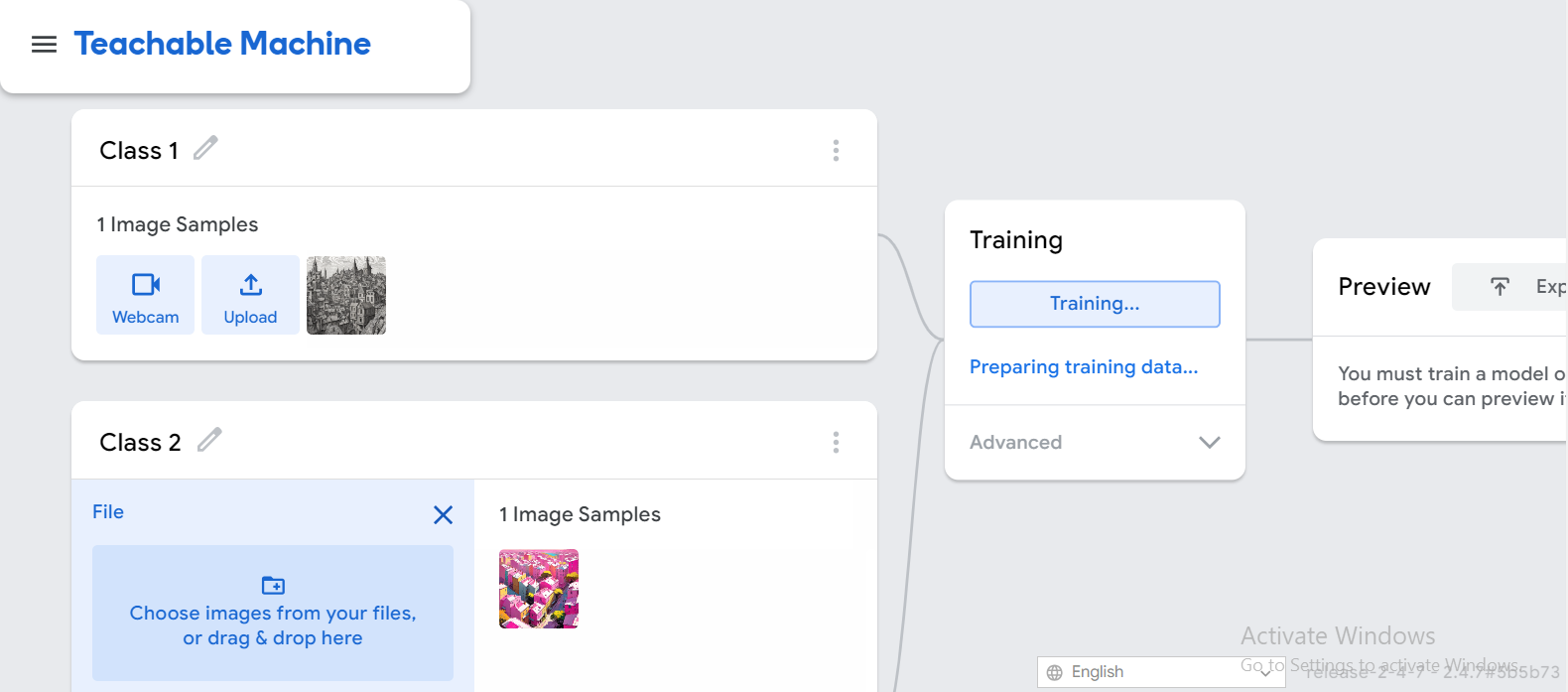
Task: Expand the Advanced section chevron
Action: 1209,443
